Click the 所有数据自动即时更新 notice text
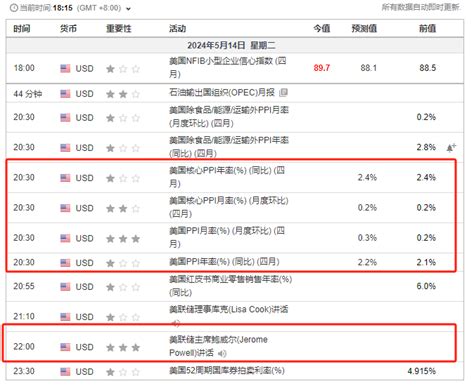This screenshot has height=386, width=474. 421,7
